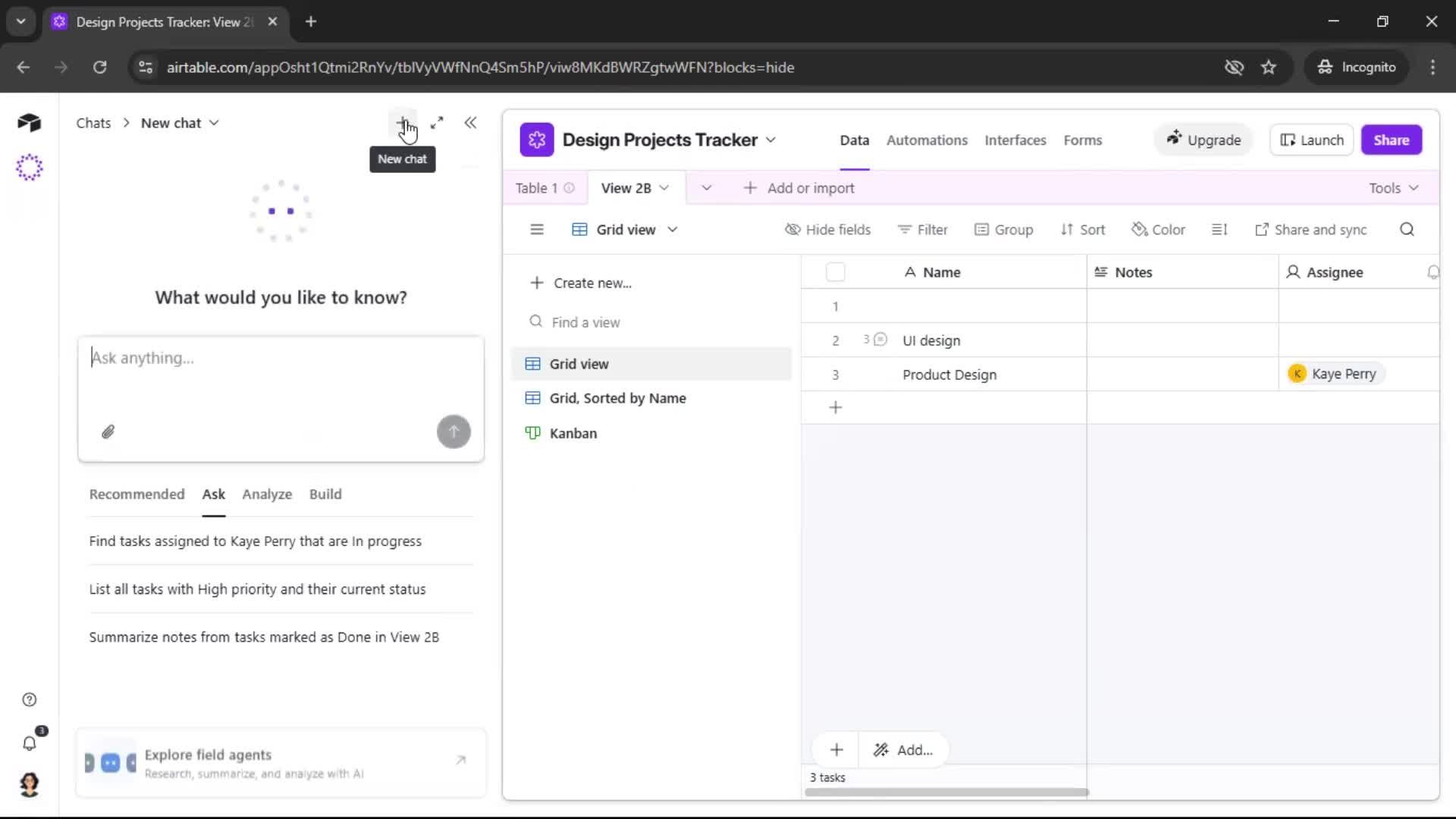Open notifications bell icon
The image size is (1456, 819).
[x=29, y=743]
